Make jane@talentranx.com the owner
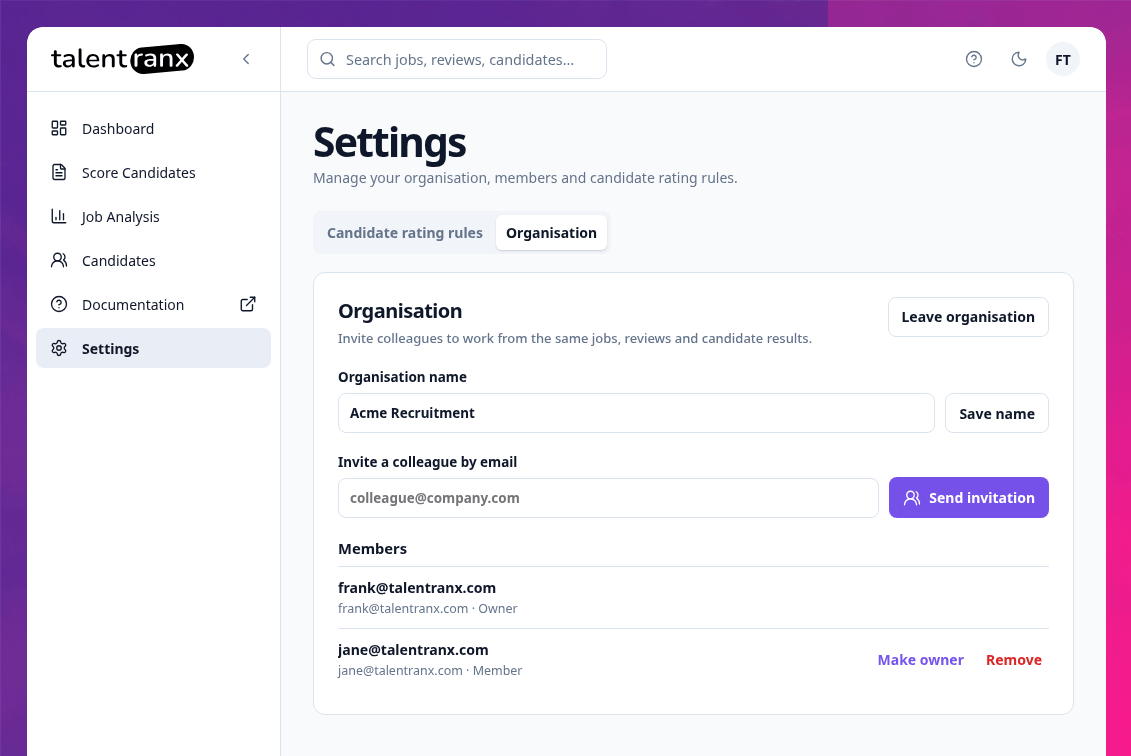1131x756 pixels. pos(920,660)
